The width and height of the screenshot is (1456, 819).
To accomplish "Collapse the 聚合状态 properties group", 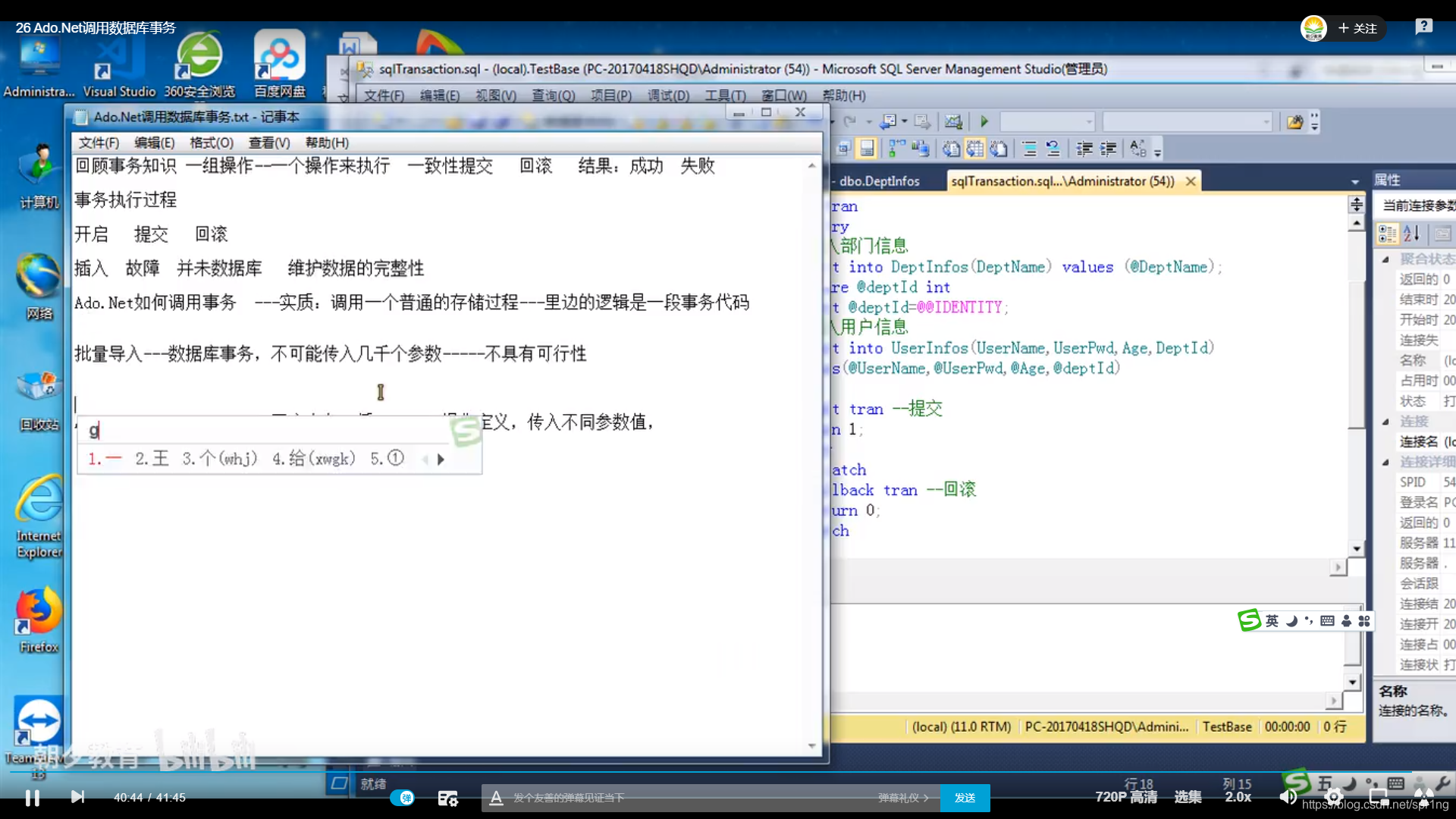I will 1385,259.
